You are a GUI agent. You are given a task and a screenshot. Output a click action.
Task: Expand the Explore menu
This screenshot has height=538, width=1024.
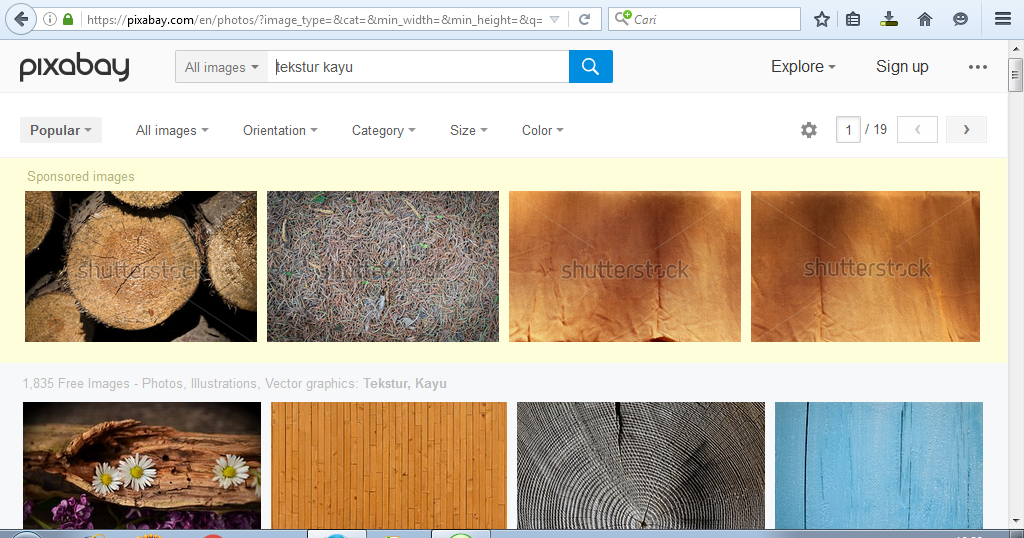click(803, 67)
